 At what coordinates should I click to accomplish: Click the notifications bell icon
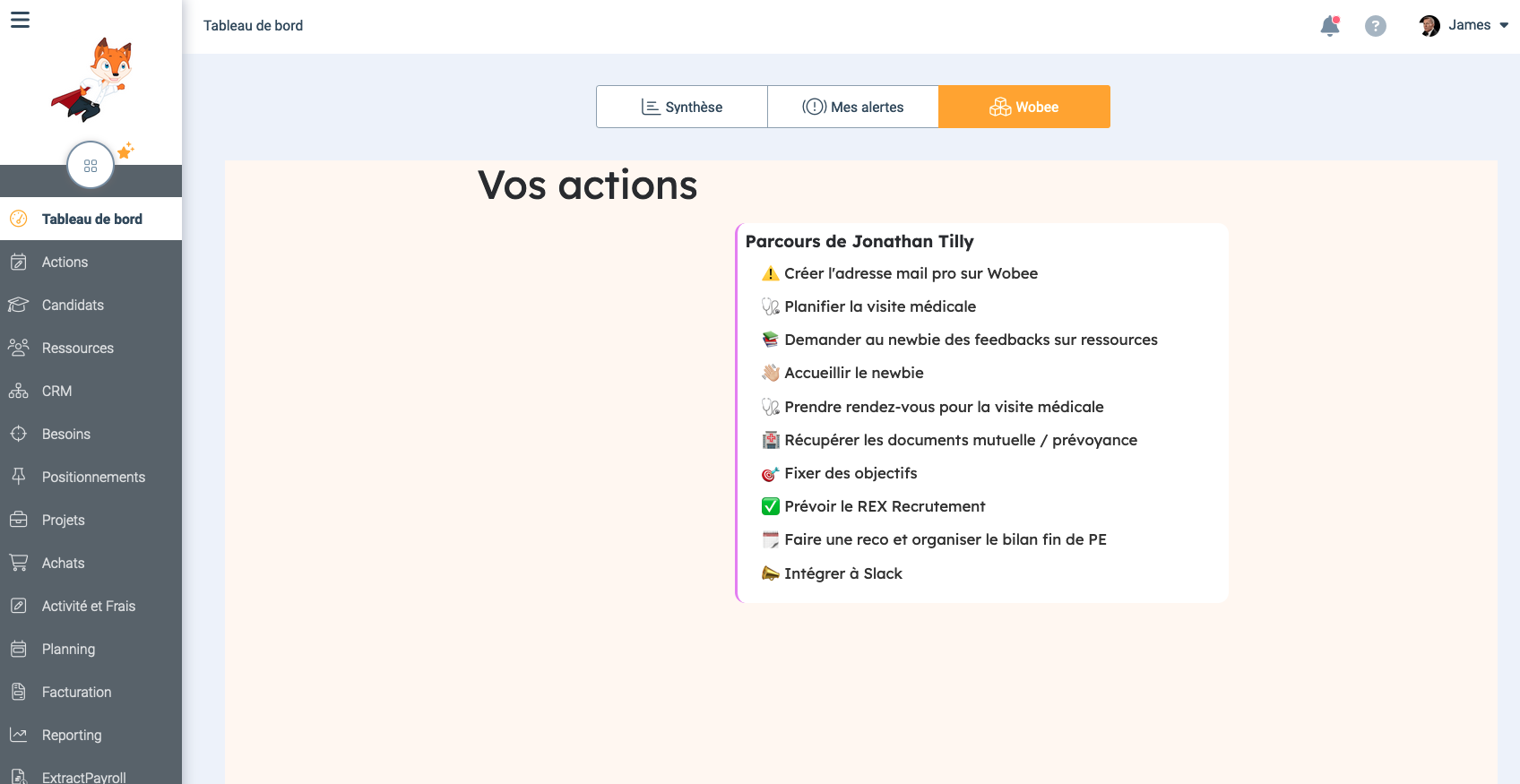(x=1330, y=26)
